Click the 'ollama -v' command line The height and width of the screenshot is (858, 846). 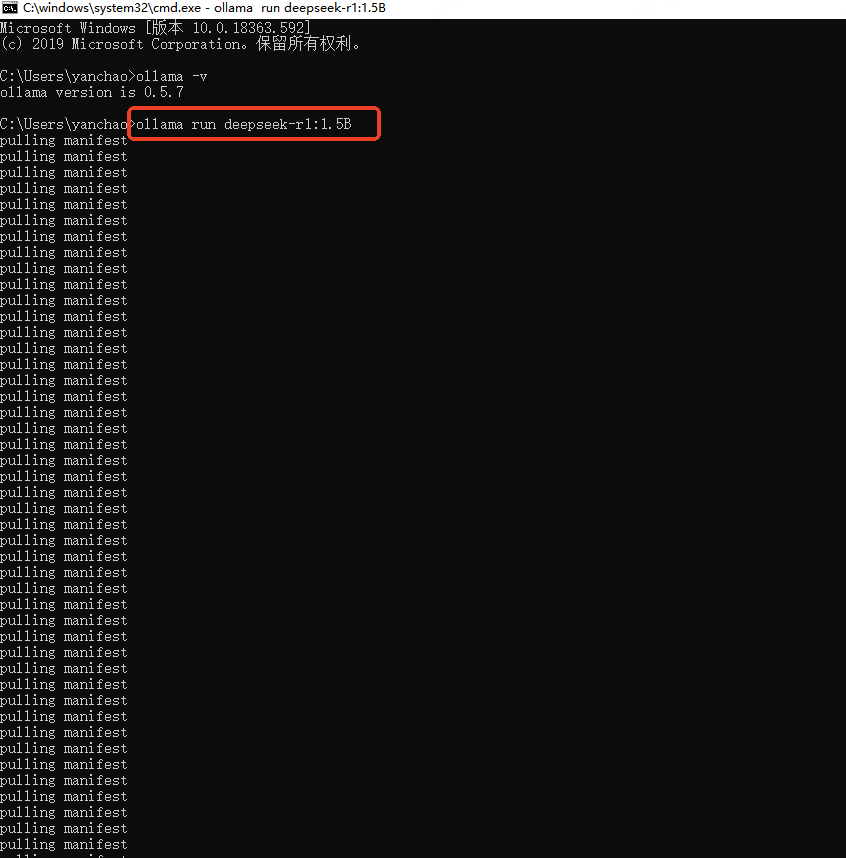point(103,76)
